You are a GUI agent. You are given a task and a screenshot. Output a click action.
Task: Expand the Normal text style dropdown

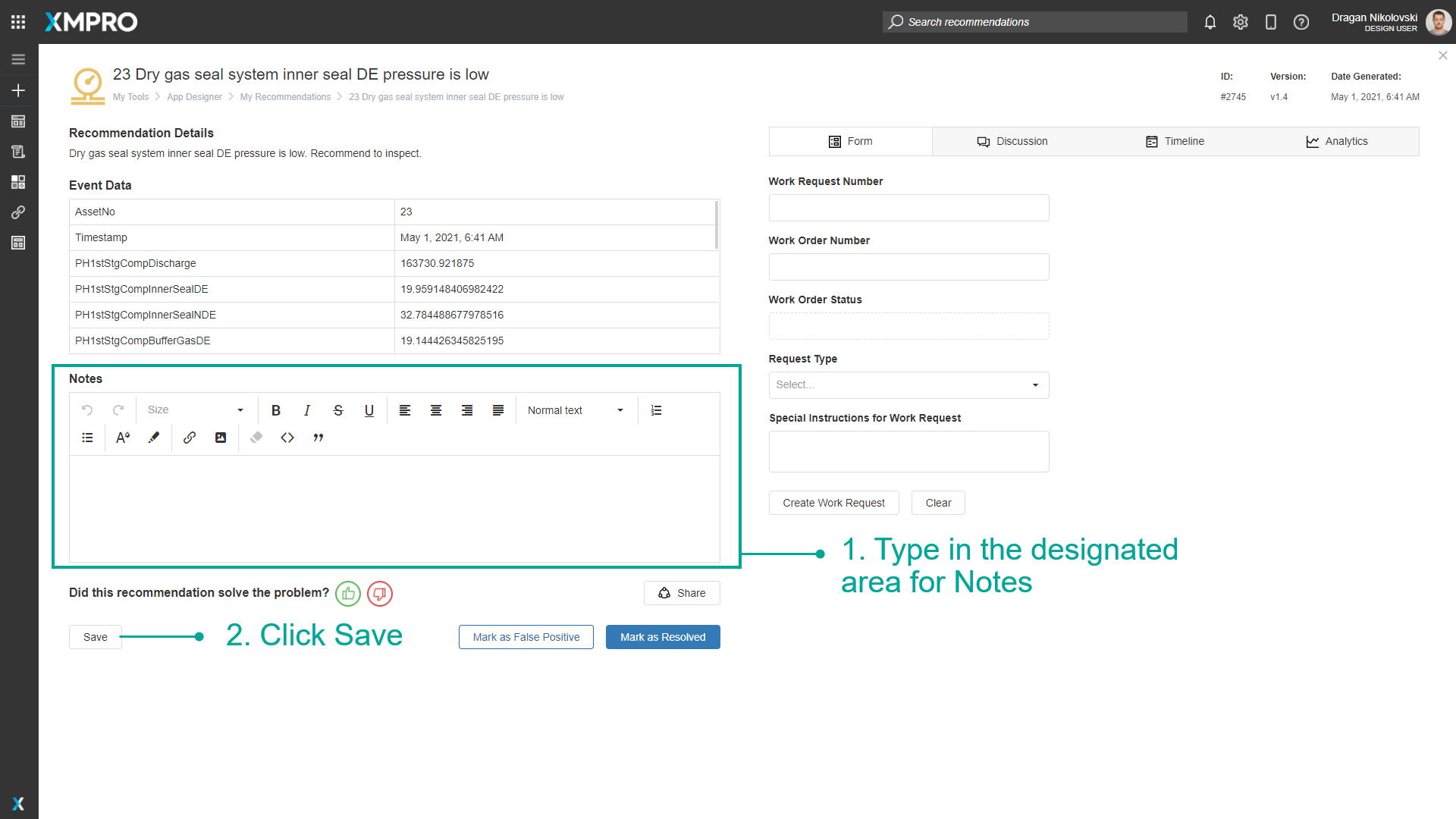pos(576,410)
